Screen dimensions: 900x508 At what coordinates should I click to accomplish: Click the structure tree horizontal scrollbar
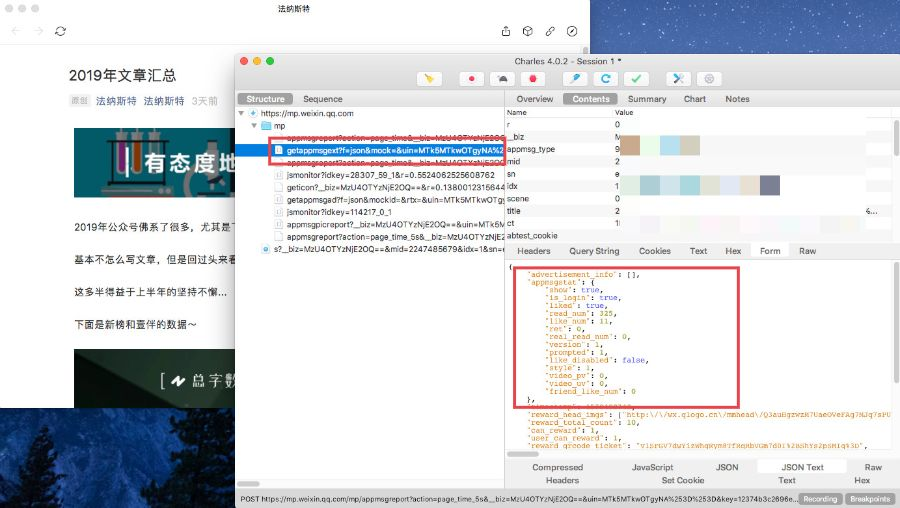[x=249, y=484]
